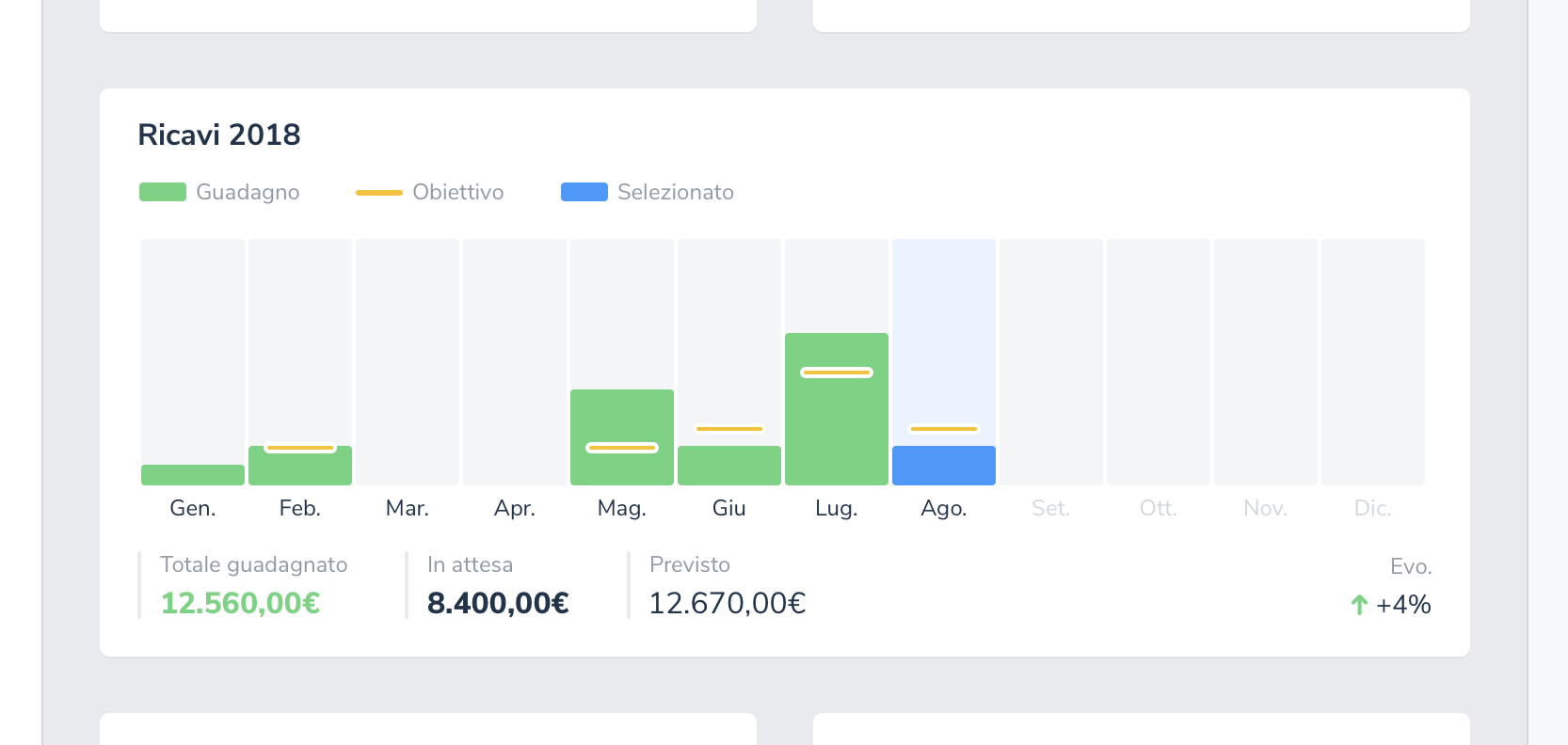Click the green upward evolution arrow icon
Image resolution: width=1568 pixels, height=745 pixels.
click(1358, 605)
